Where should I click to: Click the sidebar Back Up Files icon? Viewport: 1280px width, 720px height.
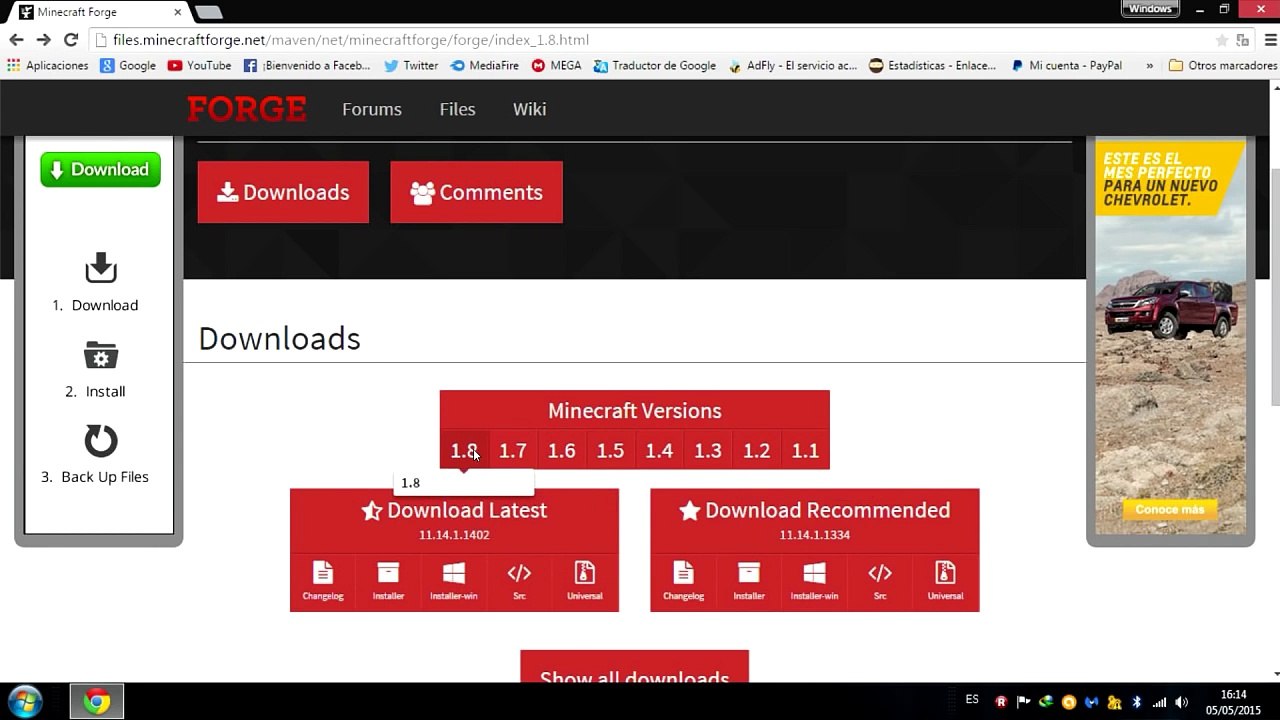(101, 441)
